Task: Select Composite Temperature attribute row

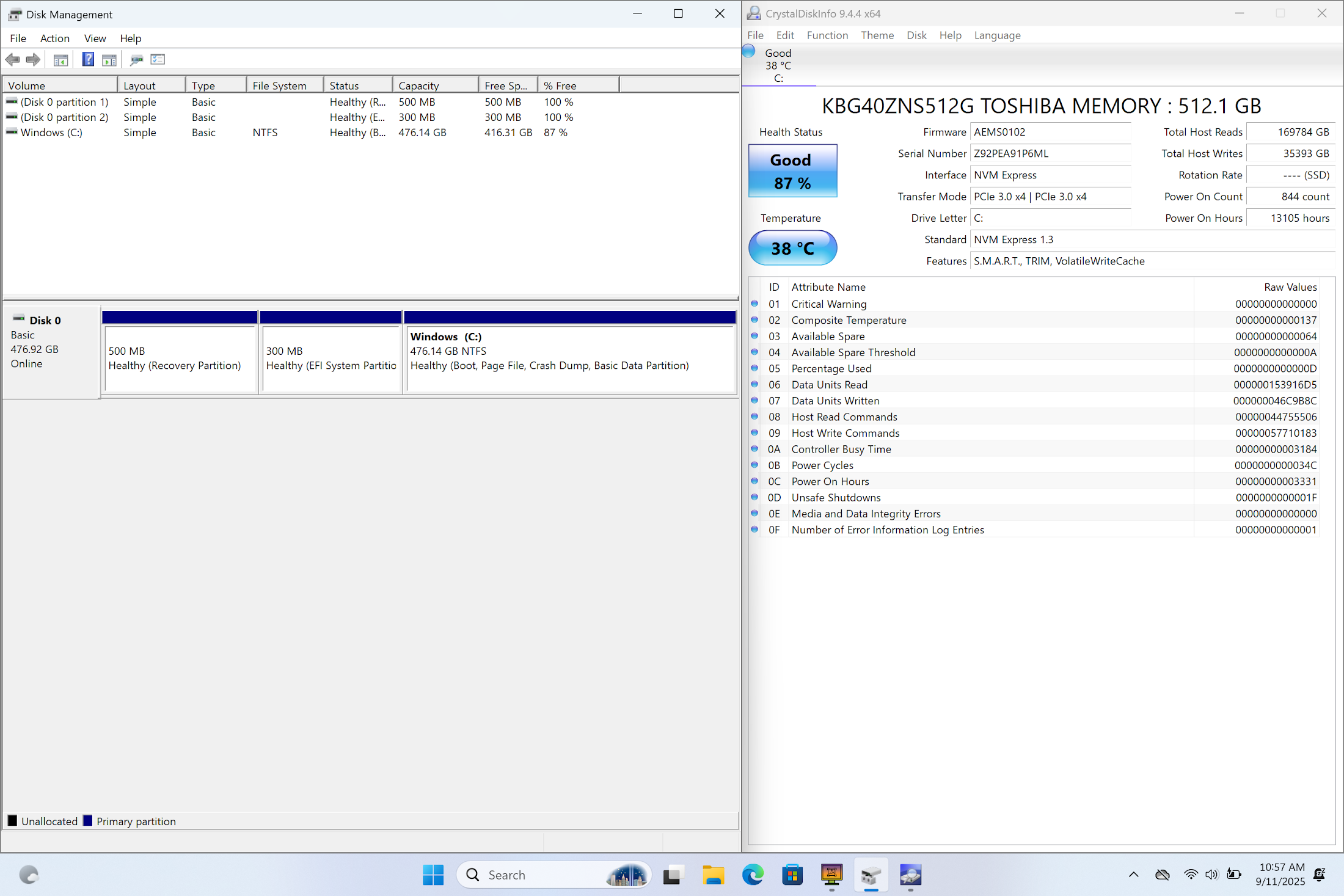Action: 1034,320
